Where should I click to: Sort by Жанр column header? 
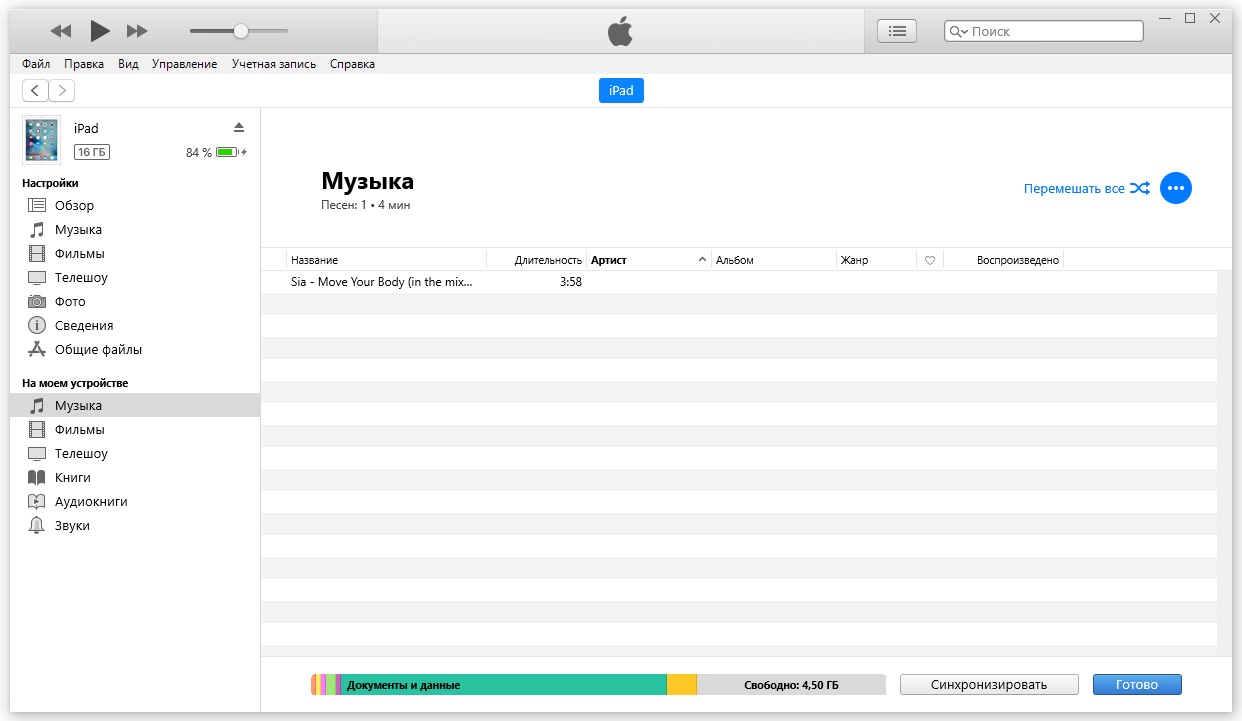click(x=876, y=260)
